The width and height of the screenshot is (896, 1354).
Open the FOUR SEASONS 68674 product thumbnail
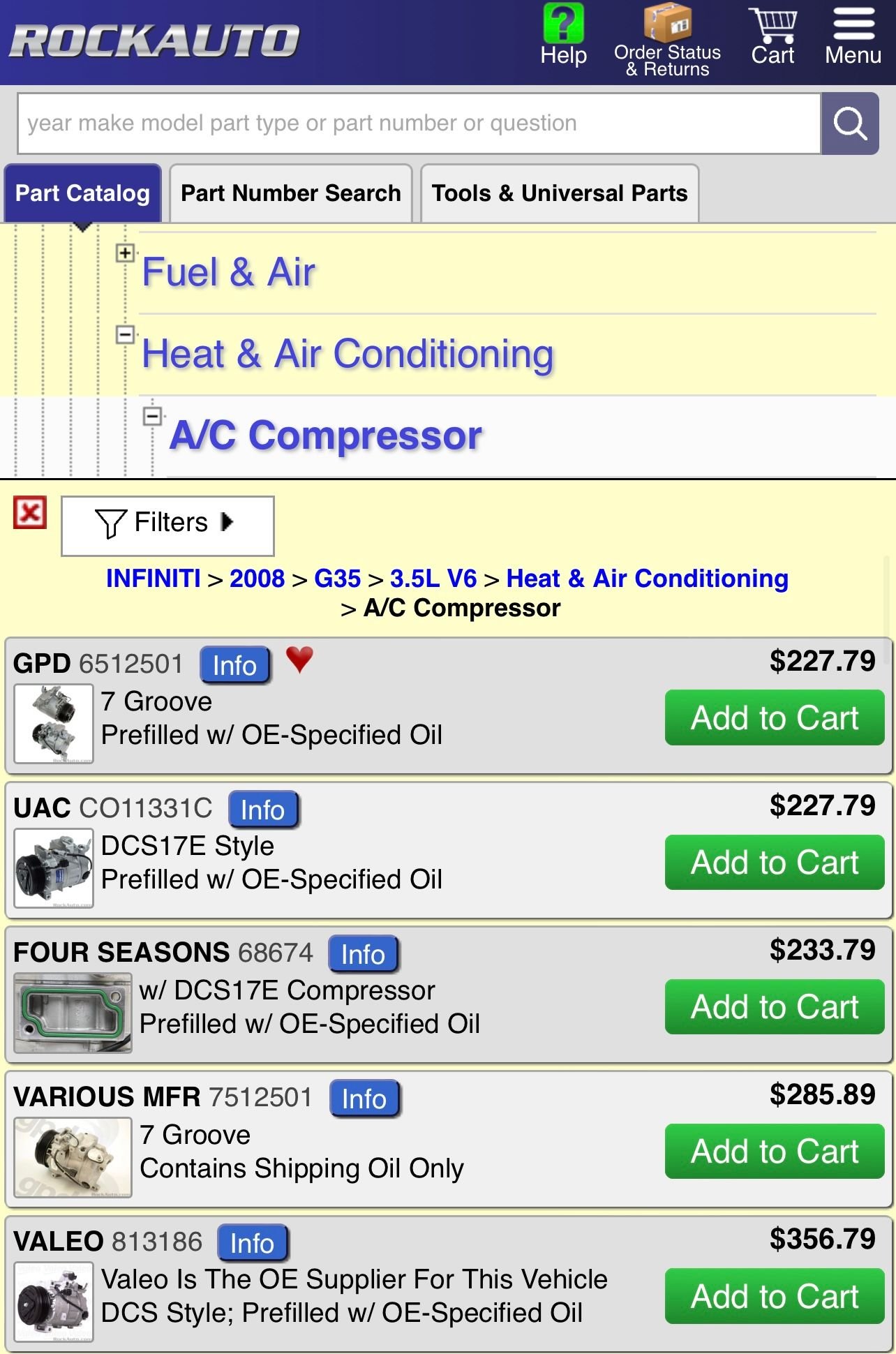click(73, 1013)
